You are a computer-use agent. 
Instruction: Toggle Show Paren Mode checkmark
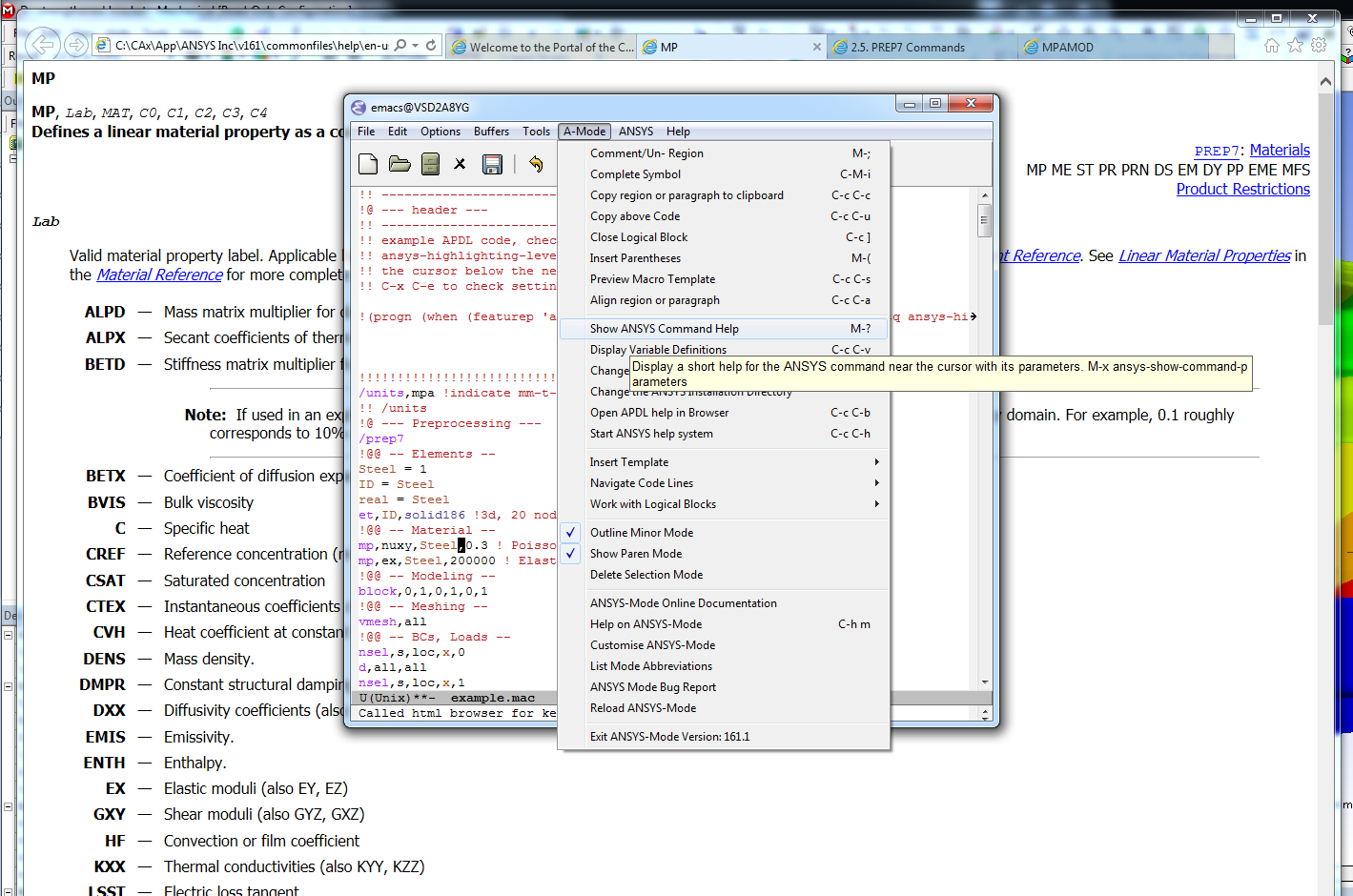tap(570, 554)
